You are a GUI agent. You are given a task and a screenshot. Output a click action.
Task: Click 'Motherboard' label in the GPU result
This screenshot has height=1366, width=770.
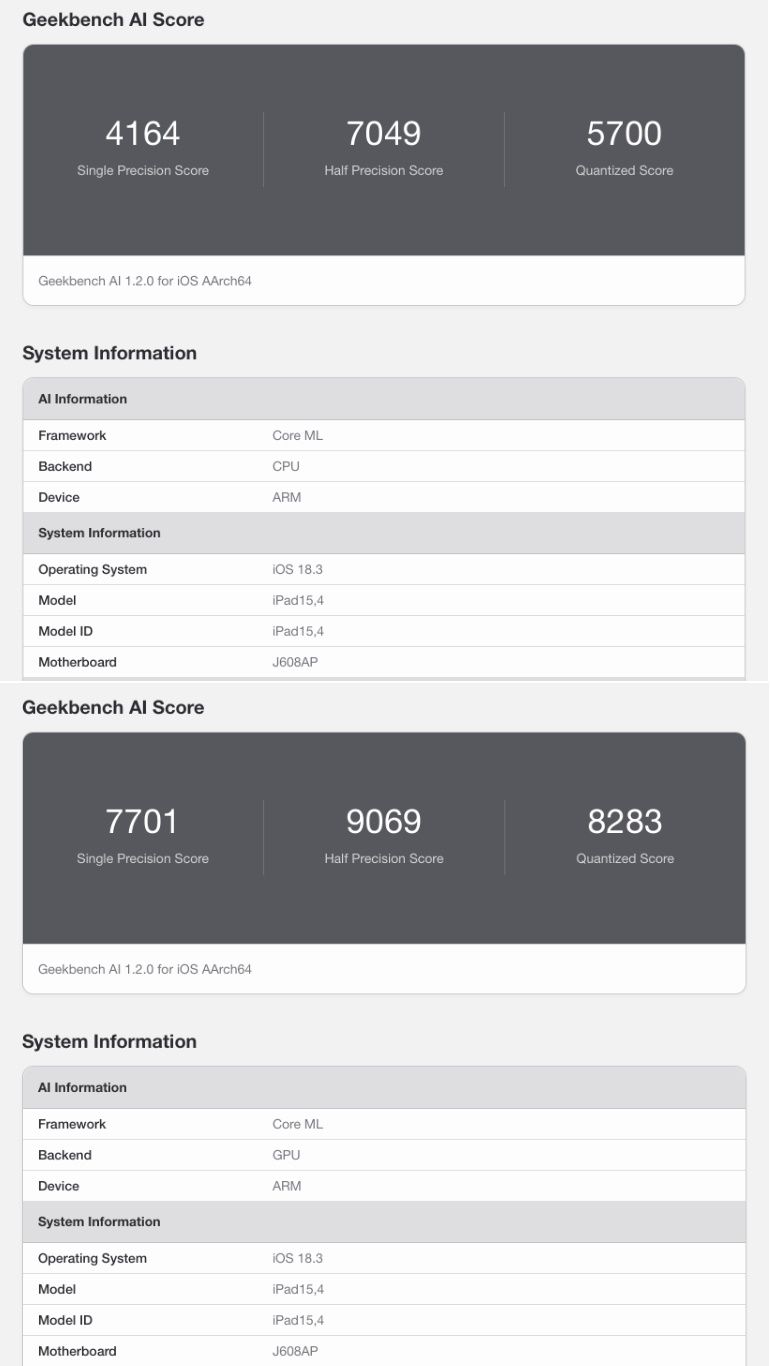pos(77,1351)
